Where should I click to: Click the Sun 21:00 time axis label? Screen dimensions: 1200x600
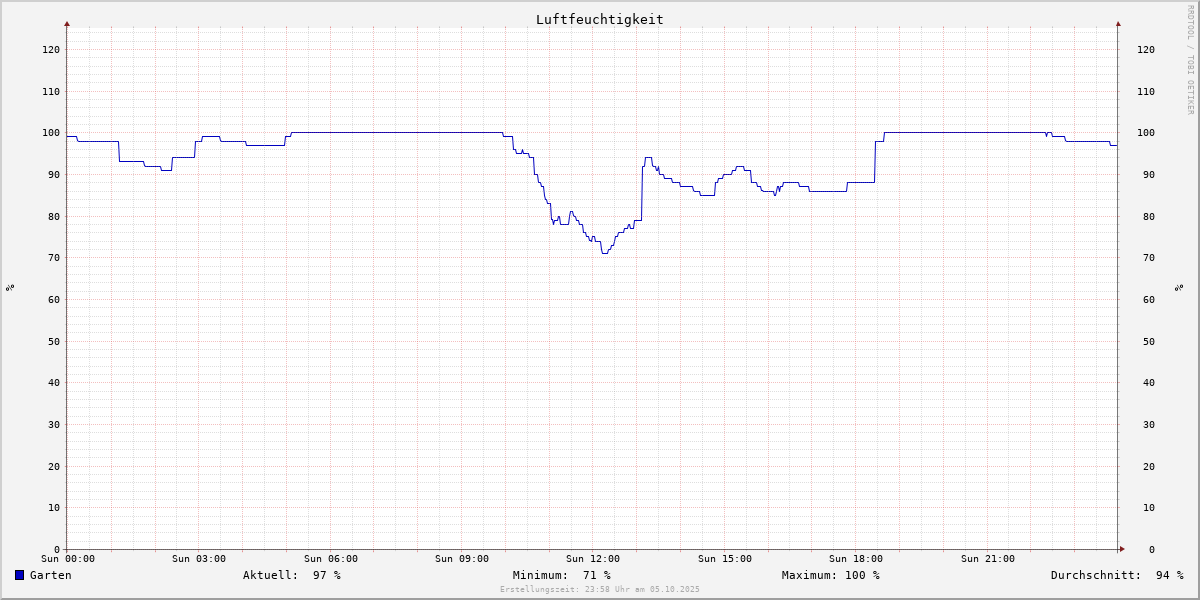coord(988,559)
